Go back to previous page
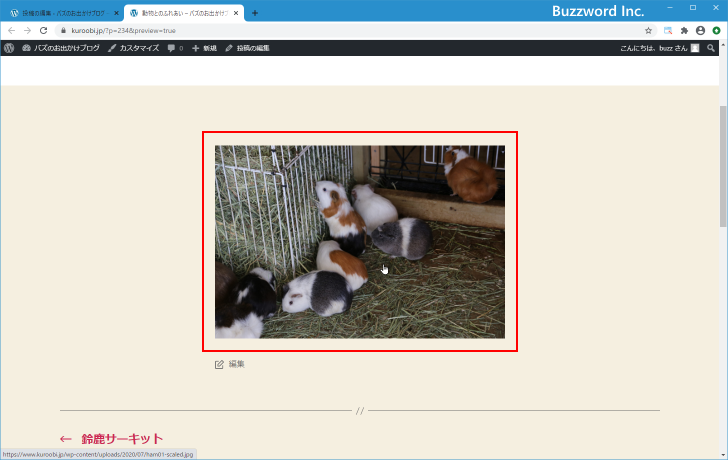728x460 pixels. tap(11, 31)
